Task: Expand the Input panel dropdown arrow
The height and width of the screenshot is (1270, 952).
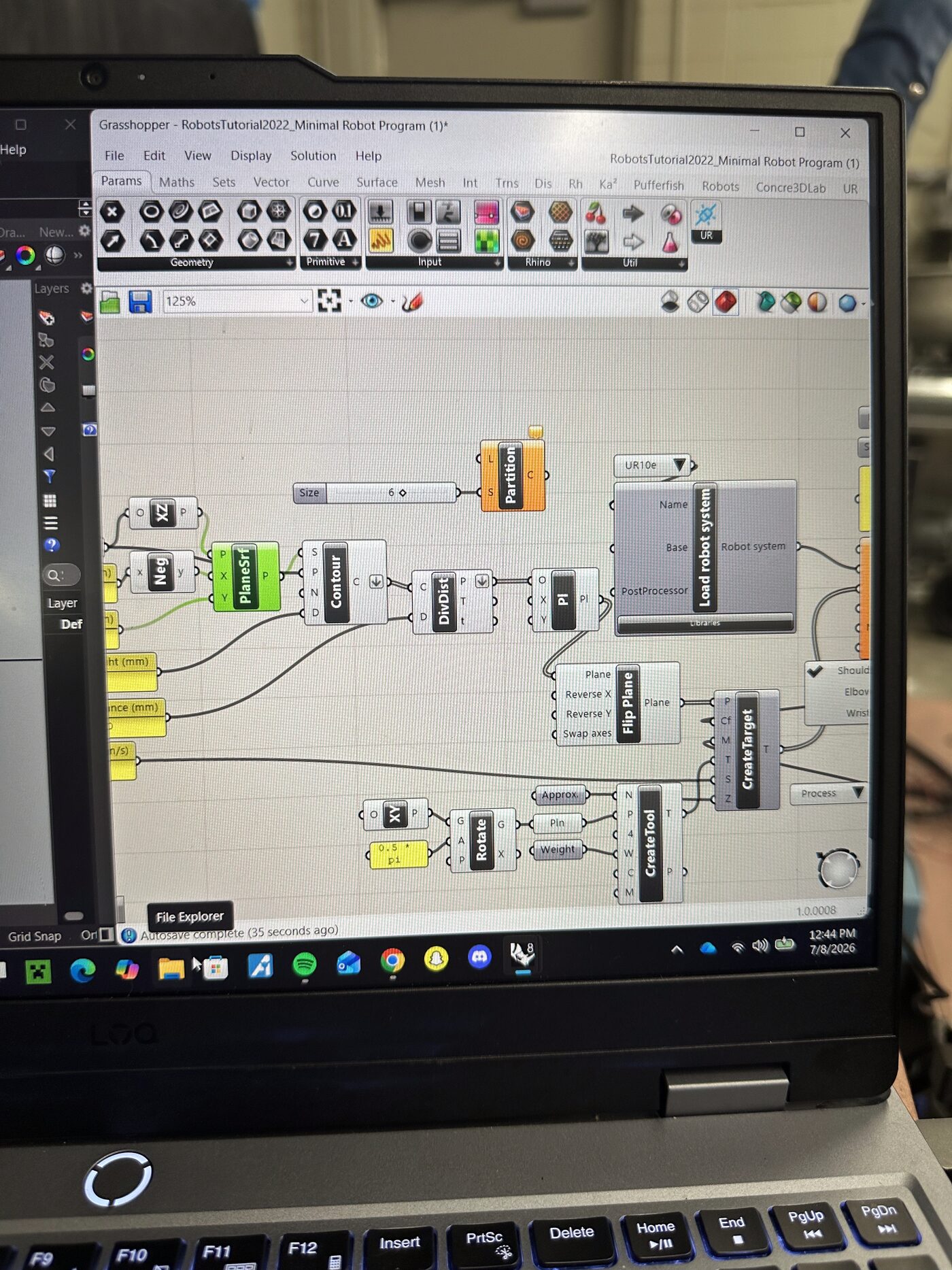Action: pyautogui.click(x=497, y=263)
